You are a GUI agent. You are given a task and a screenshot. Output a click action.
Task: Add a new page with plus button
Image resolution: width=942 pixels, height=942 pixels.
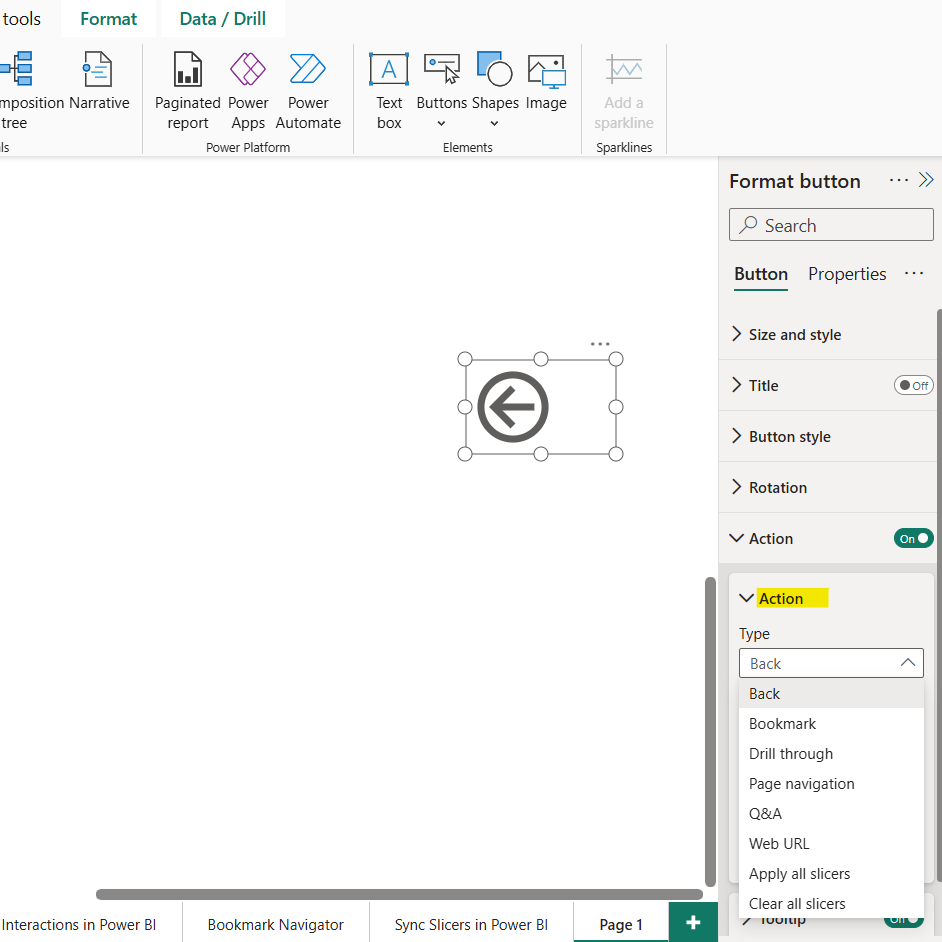tap(693, 922)
